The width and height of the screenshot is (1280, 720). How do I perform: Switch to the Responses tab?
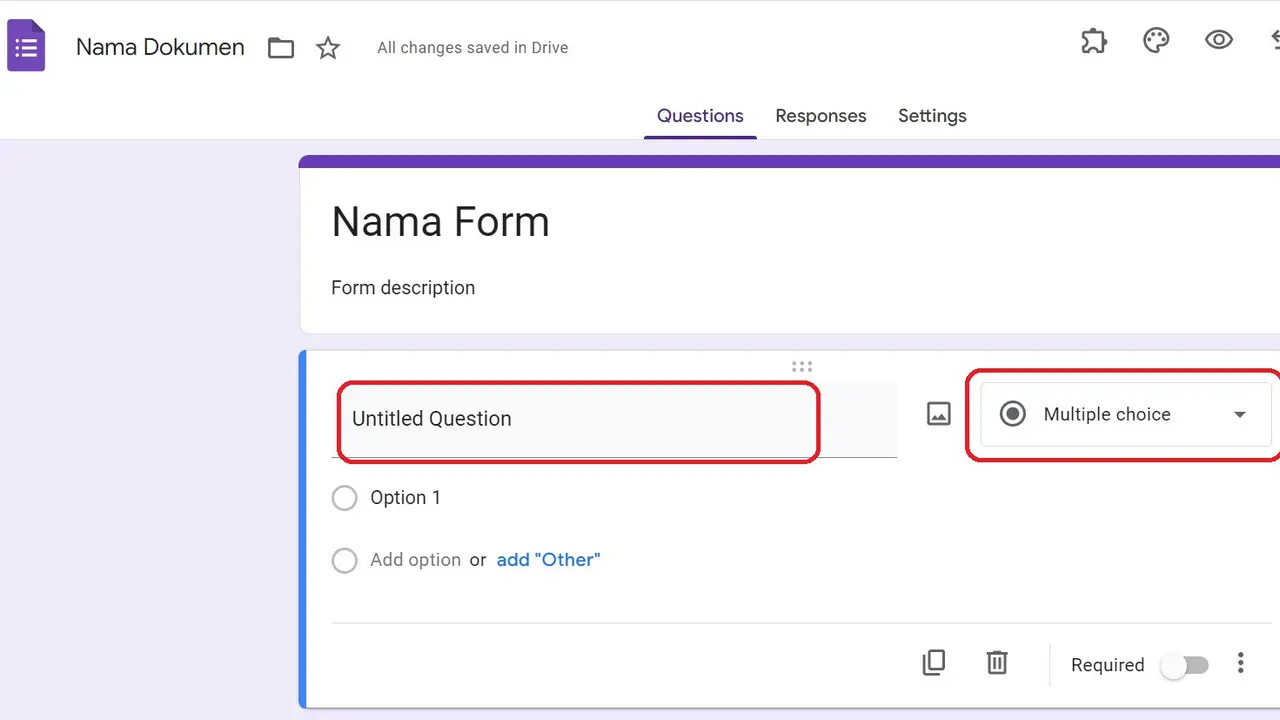[x=820, y=115]
